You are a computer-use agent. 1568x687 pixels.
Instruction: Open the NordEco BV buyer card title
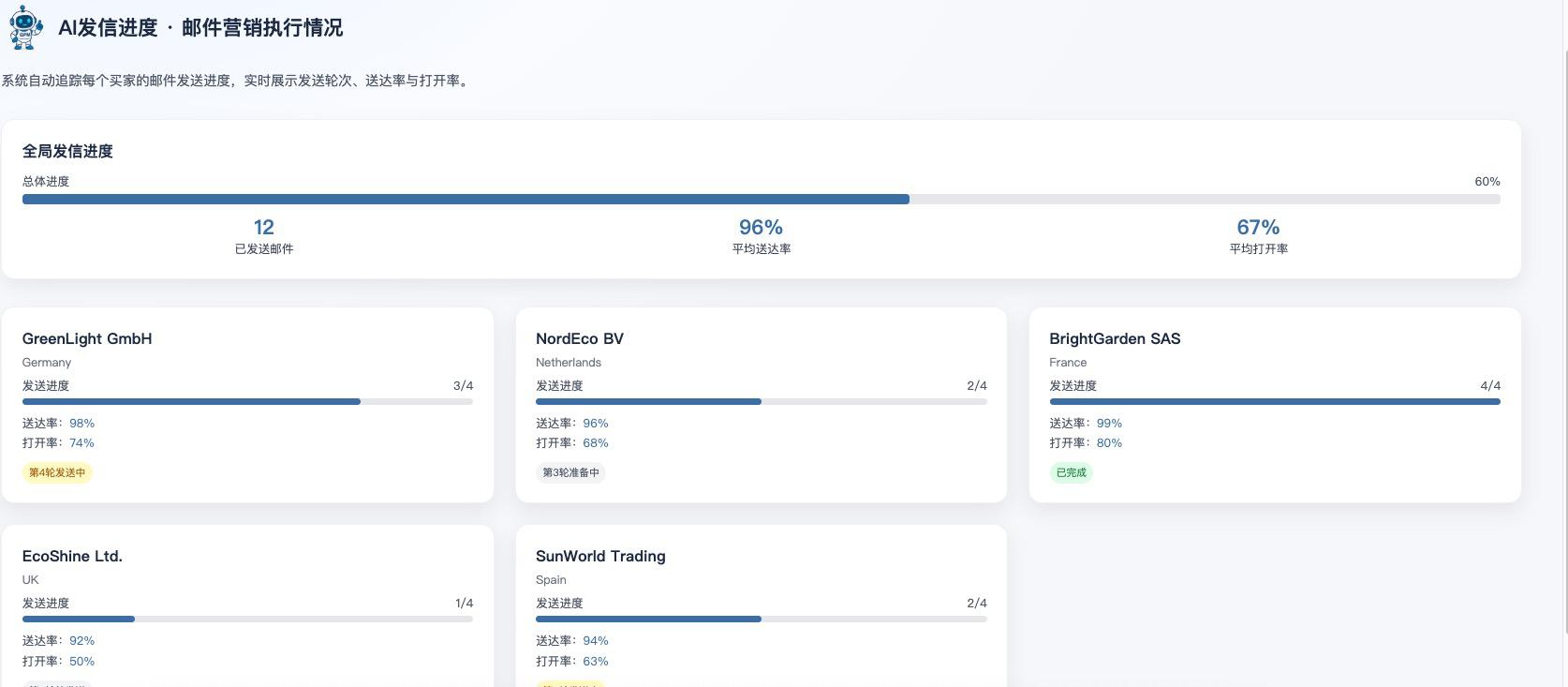pyautogui.click(x=580, y=339)
